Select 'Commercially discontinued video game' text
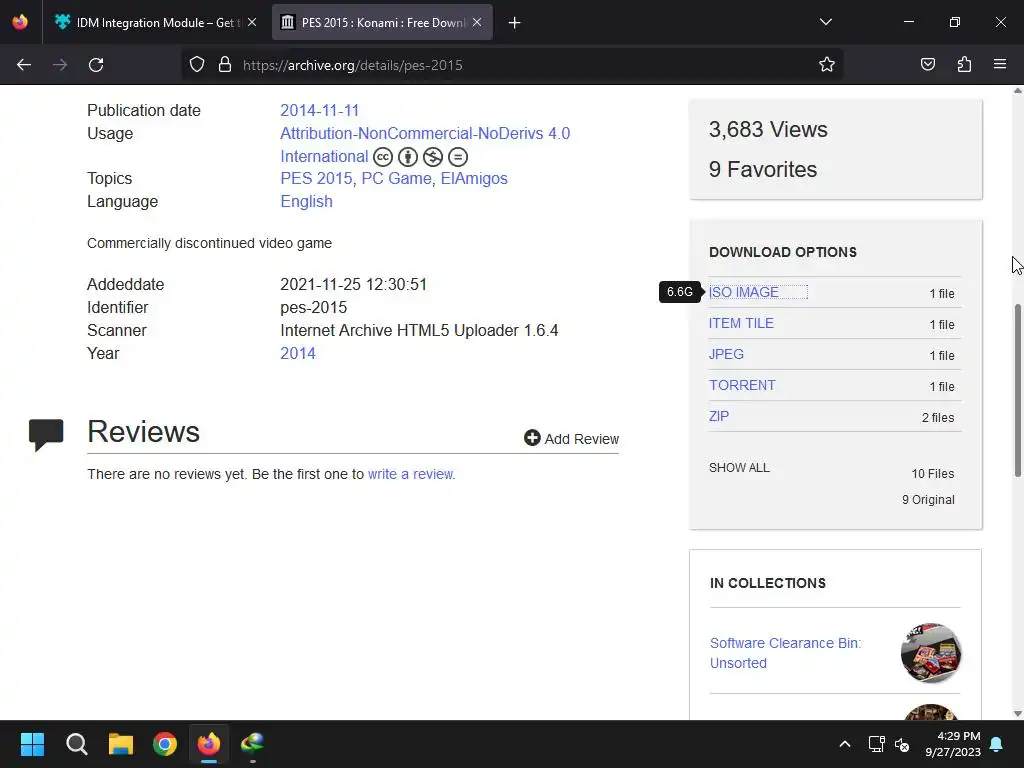Screen dimensions: 1024x768 (x=209, y=243)
